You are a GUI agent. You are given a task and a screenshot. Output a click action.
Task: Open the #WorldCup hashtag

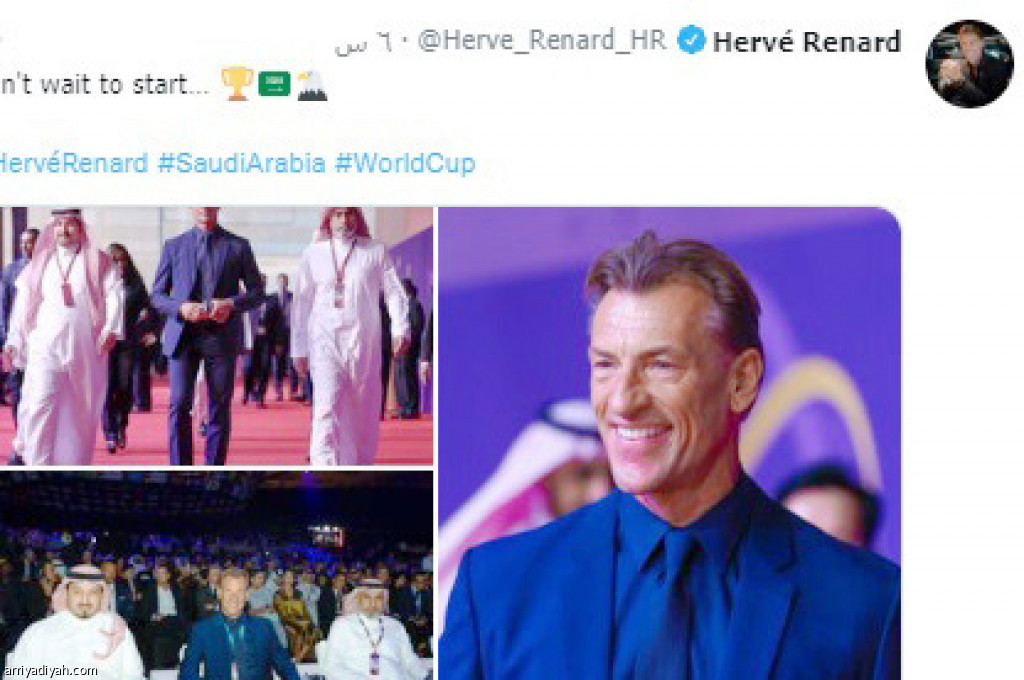coord(405,163)
